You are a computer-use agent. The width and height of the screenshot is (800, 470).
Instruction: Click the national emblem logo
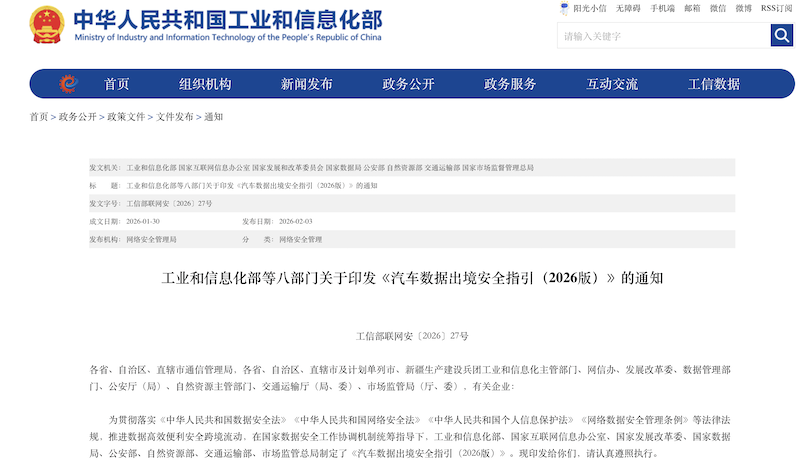[x=47, y=24]
